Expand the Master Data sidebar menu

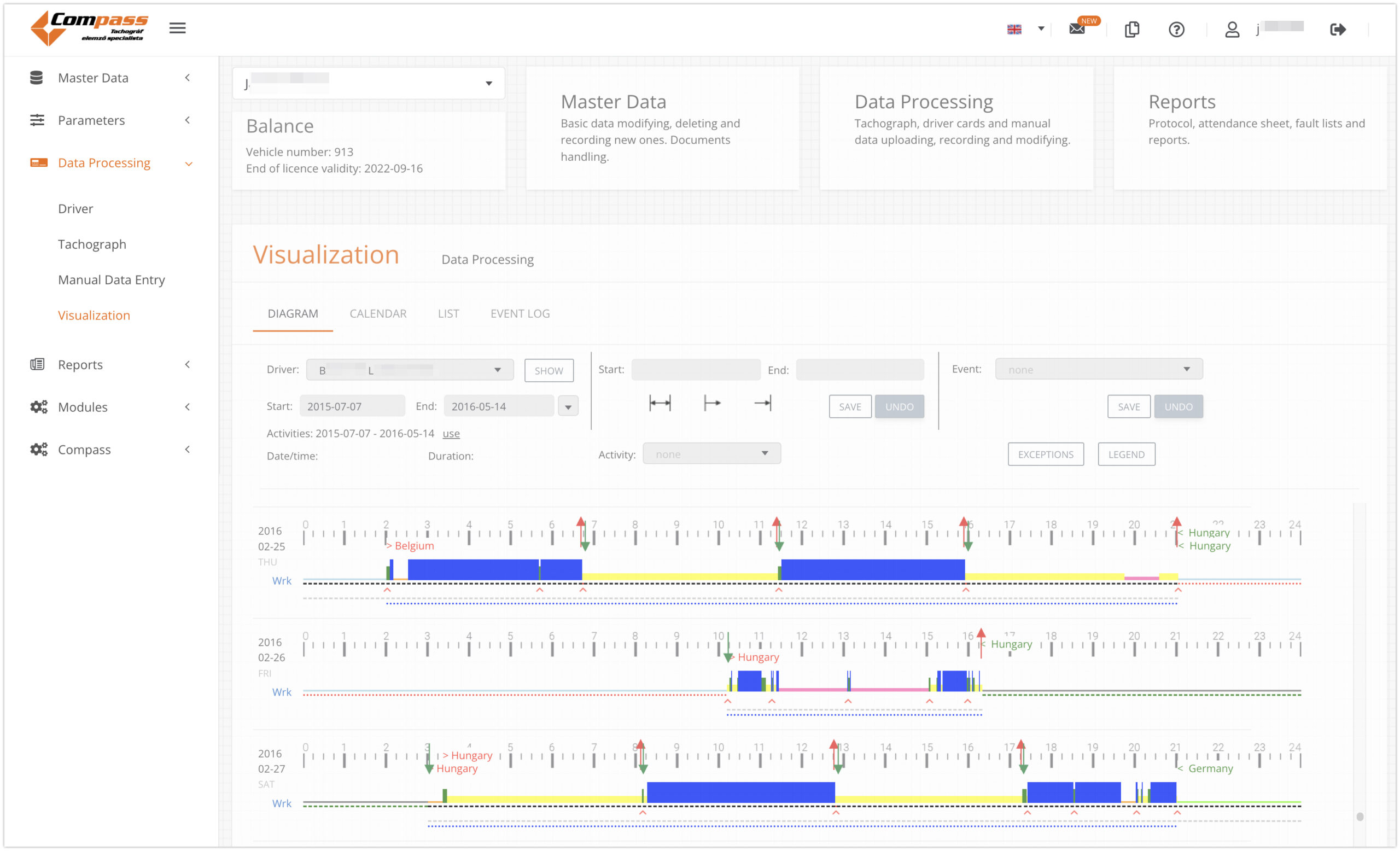pos(111,78)
